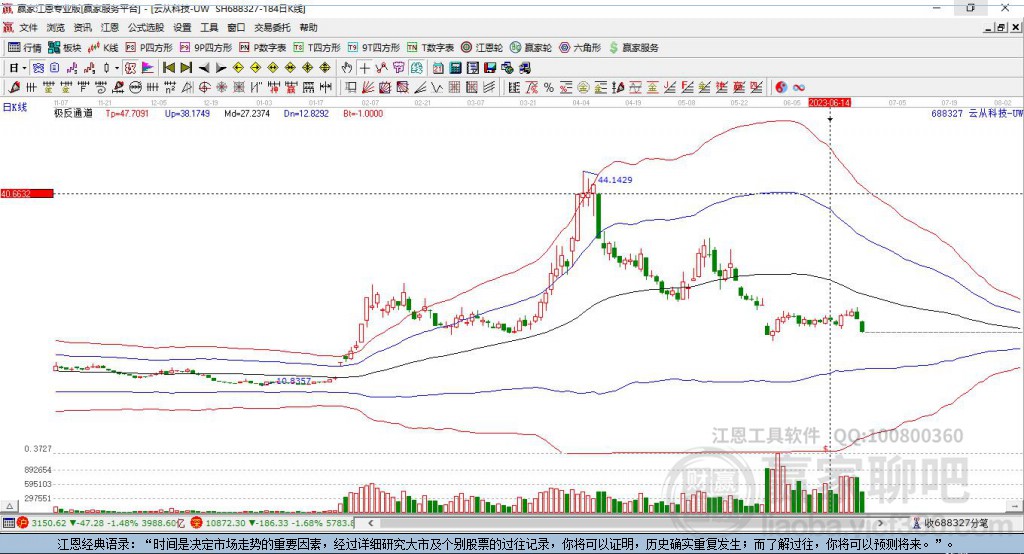The image size is (1024, 554).
Task: Click the percent % line tool
Action: 549,87
